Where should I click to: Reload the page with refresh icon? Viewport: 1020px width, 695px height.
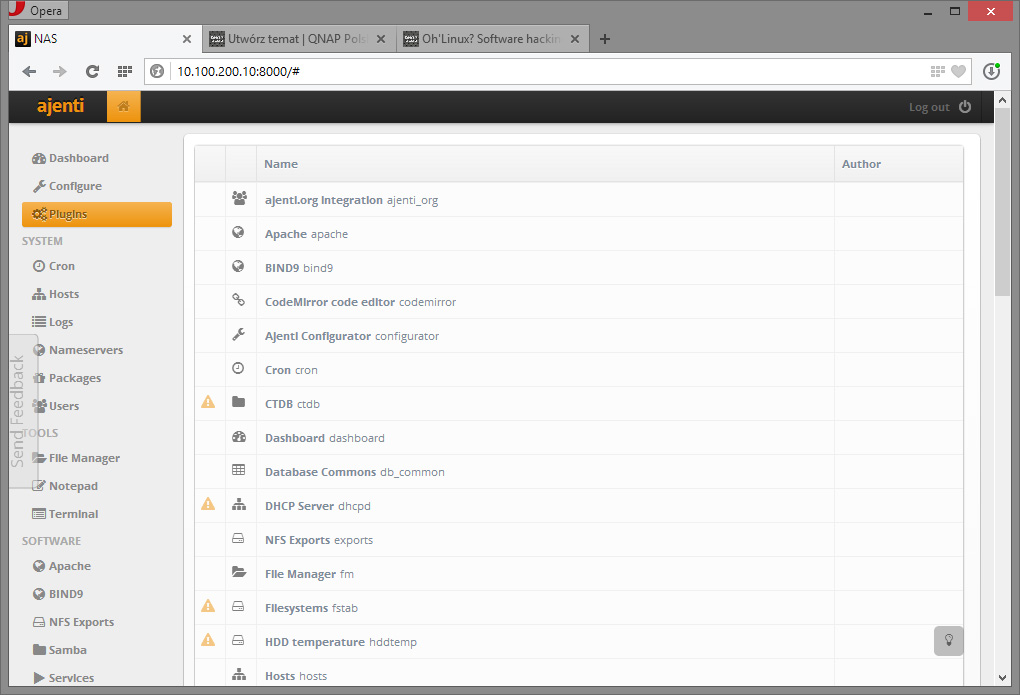click(x=92, y=72)
